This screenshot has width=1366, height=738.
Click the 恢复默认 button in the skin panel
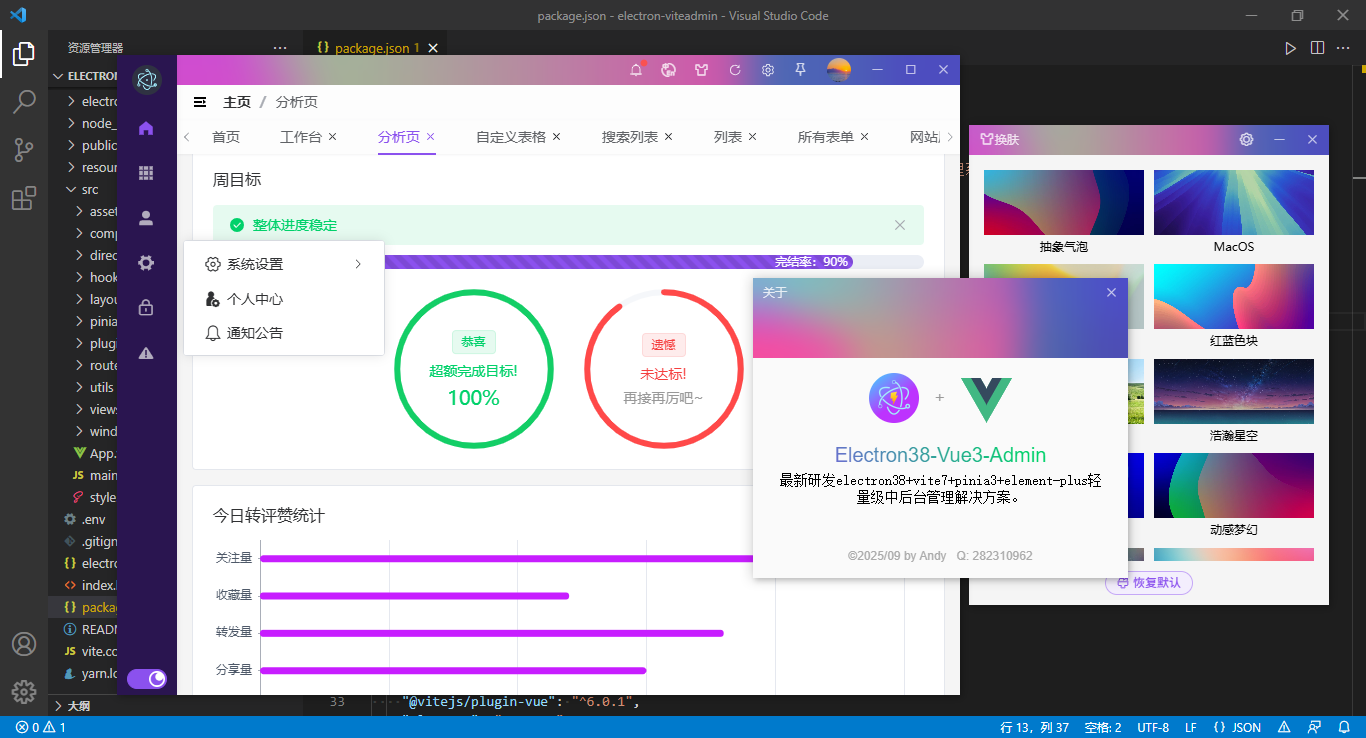point(1148,583)
